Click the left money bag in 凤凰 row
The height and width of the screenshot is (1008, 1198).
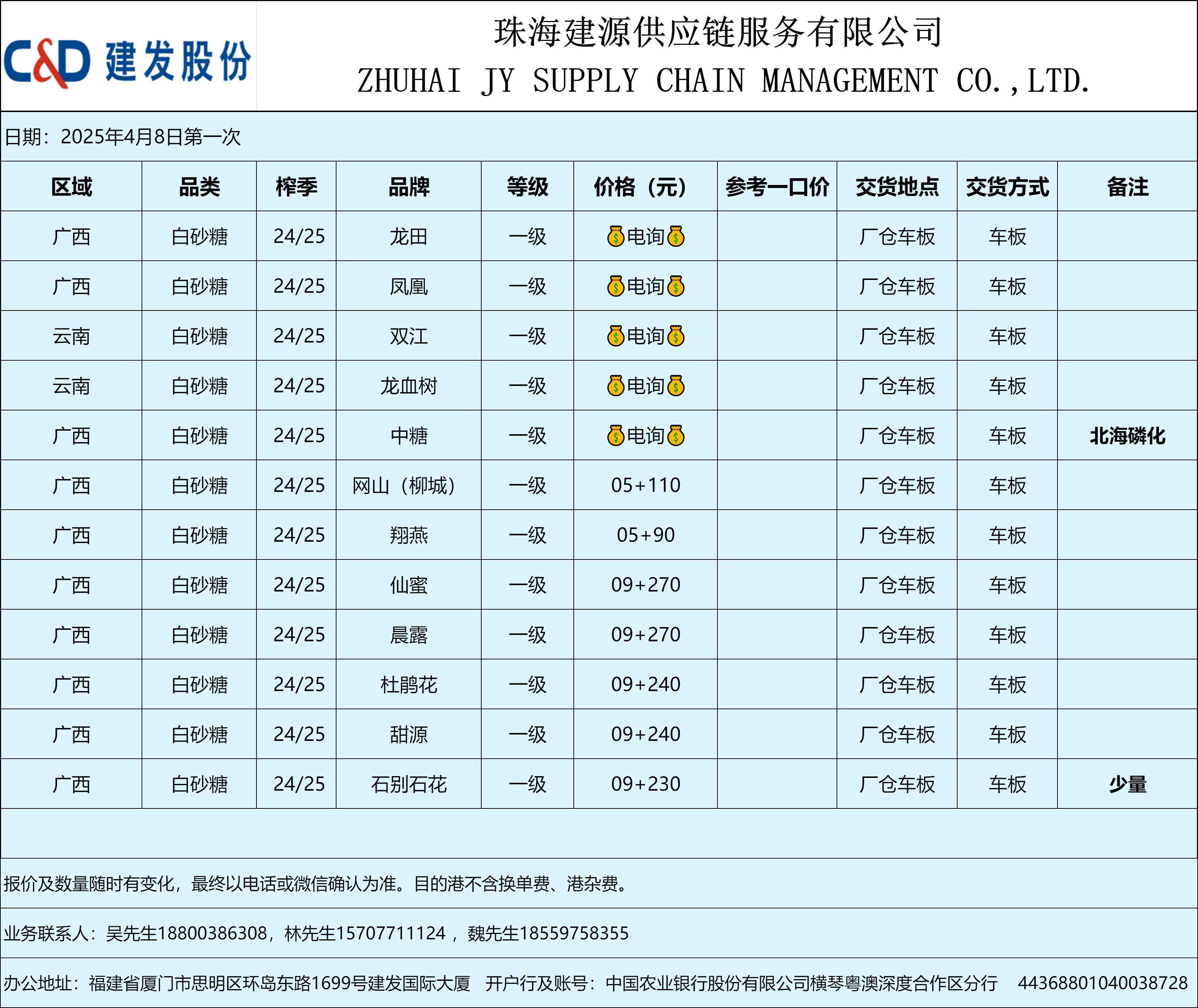616,286
